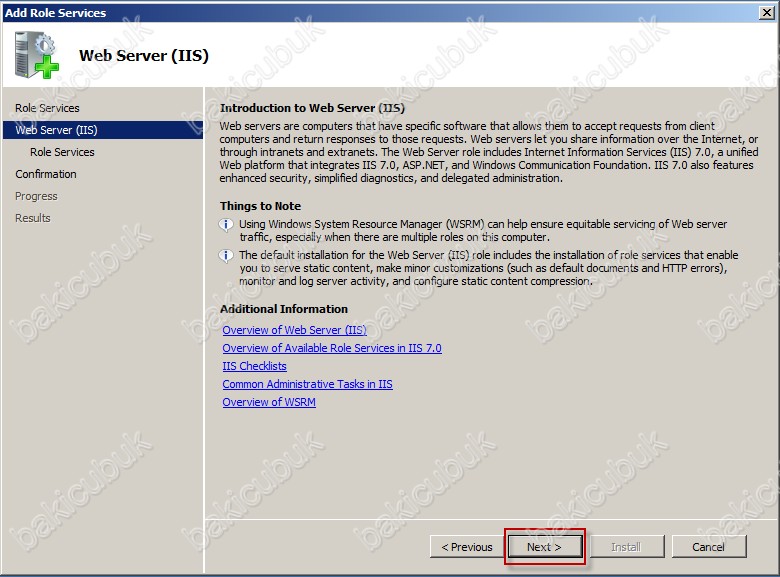Close the Add Role Services dialog

pos(768,13)
